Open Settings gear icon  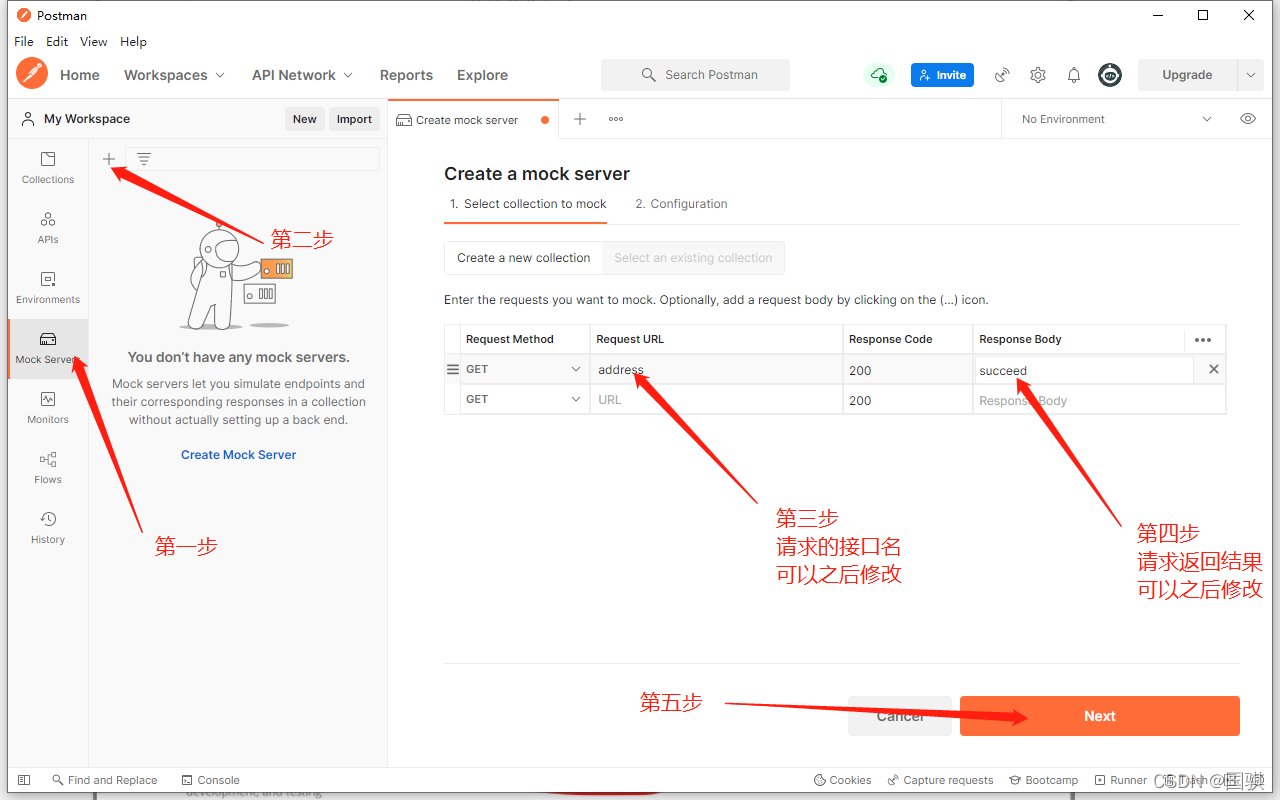click(1038, 75)
